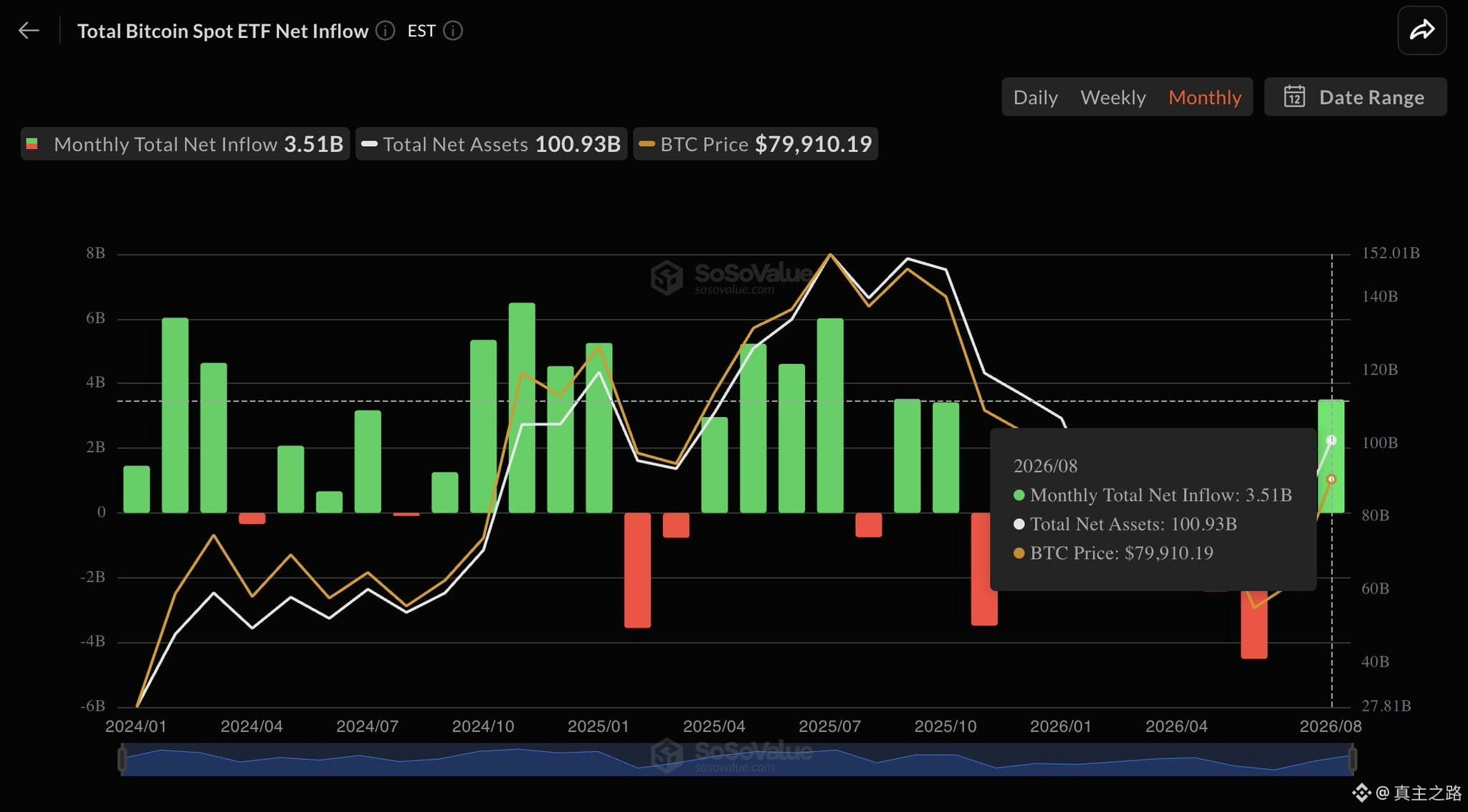The image size is (1468, 812).
Task: Click the 2025/01 x-axis label
Action: click(599, 726)
